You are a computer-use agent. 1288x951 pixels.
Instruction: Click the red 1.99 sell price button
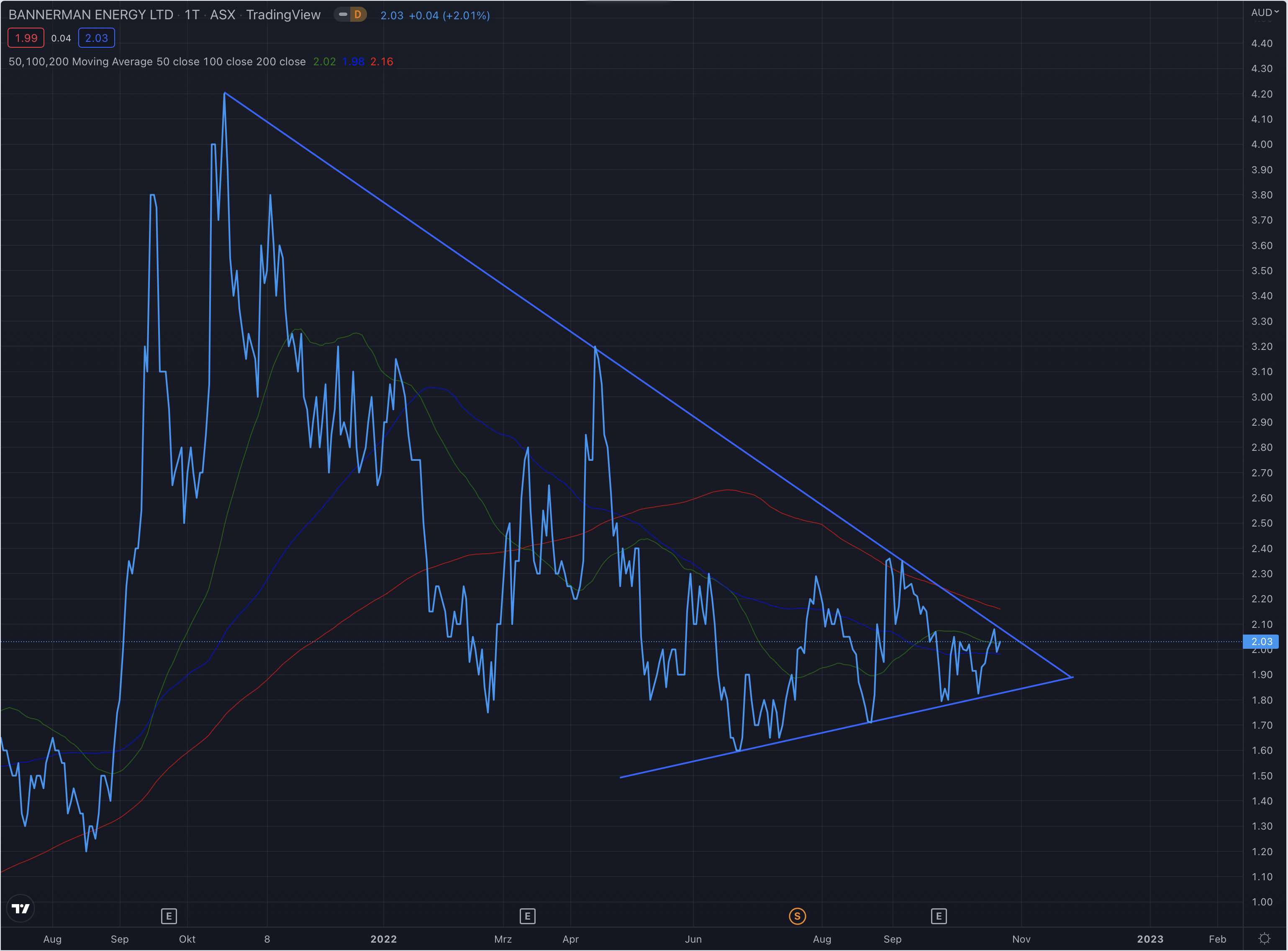point(26,38)
